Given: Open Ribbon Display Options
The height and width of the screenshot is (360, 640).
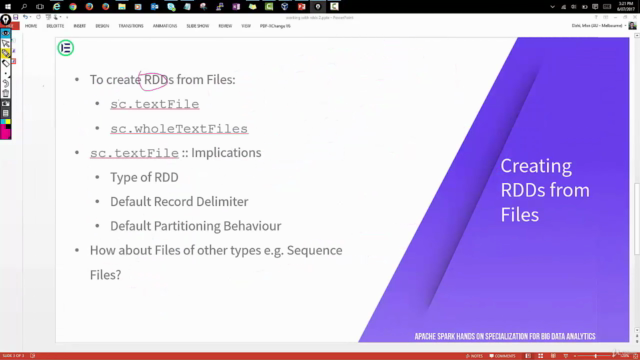Looking at the screenshot, I should pos(606,17).
